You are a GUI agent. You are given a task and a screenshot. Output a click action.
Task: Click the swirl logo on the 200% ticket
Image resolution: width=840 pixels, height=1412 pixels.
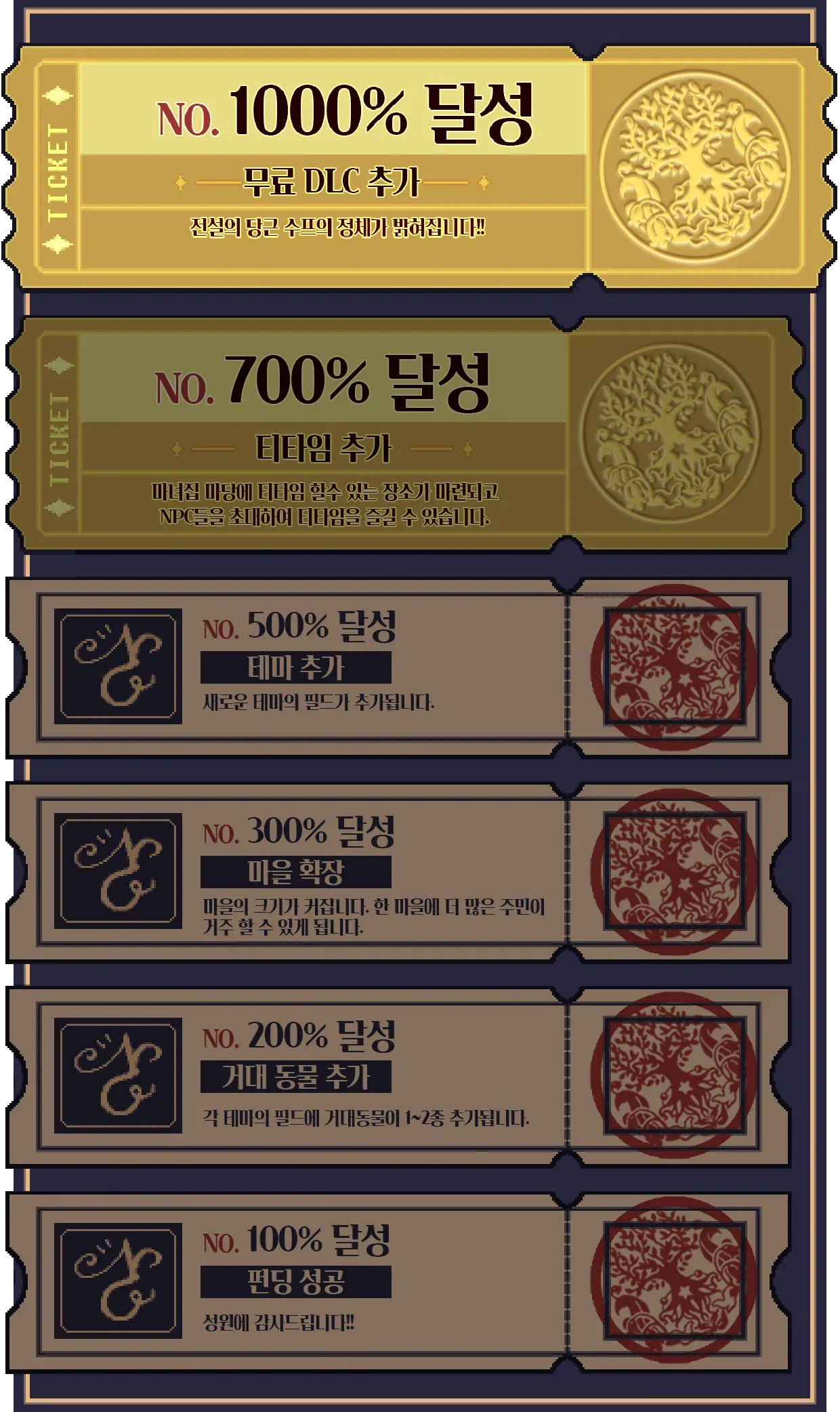118,1075
